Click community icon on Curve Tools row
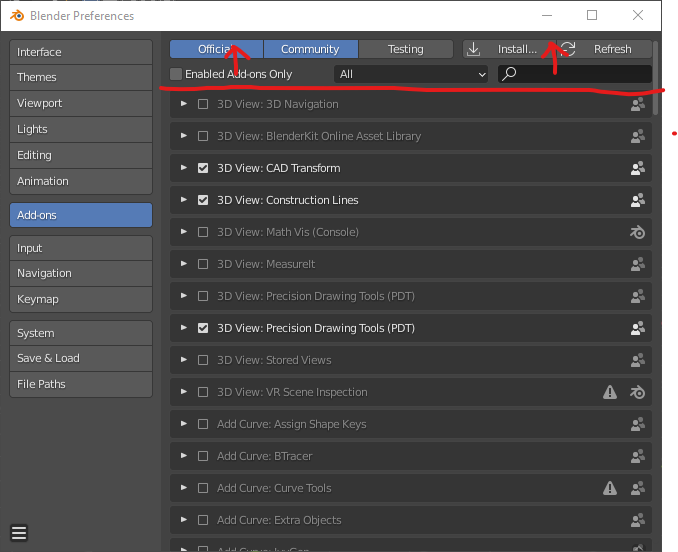This screenshot has height=552, width=678. 638,488
